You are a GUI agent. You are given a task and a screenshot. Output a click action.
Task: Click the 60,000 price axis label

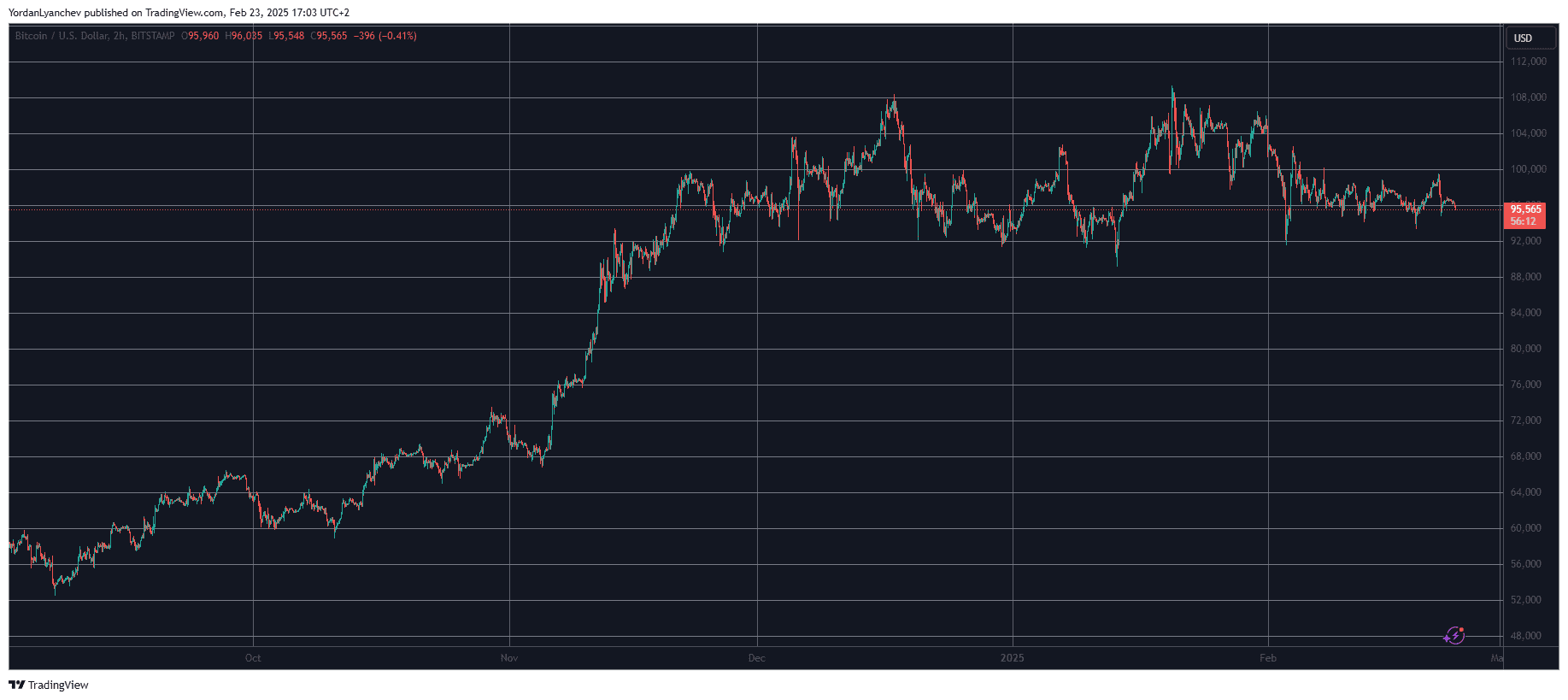[1526, 528]
